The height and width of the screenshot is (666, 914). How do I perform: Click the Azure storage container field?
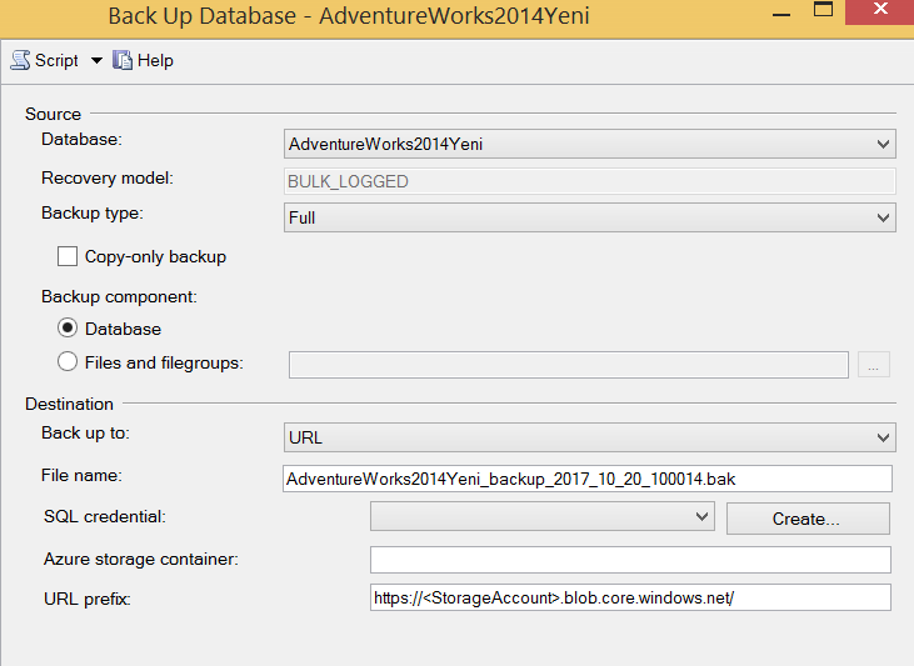click(x=631, y=559)
